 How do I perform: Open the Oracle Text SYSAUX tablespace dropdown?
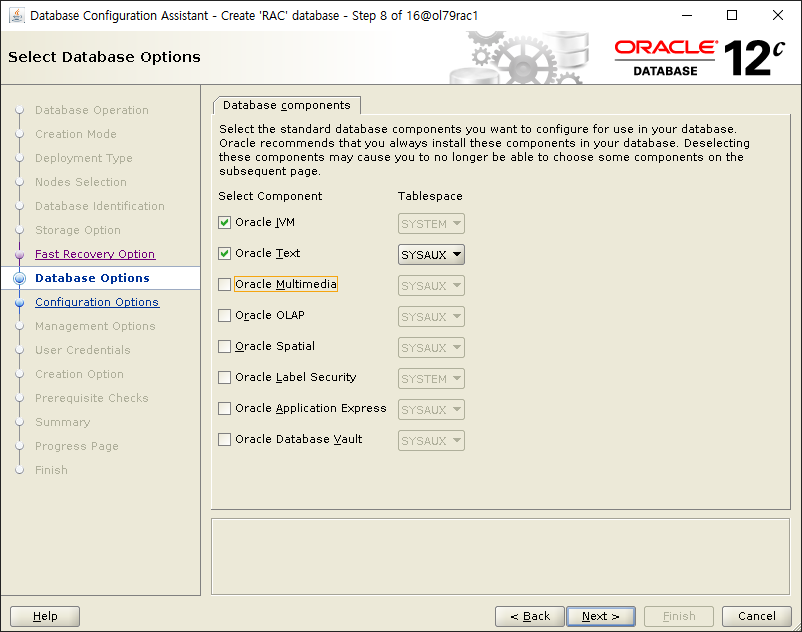coord(431,255)
